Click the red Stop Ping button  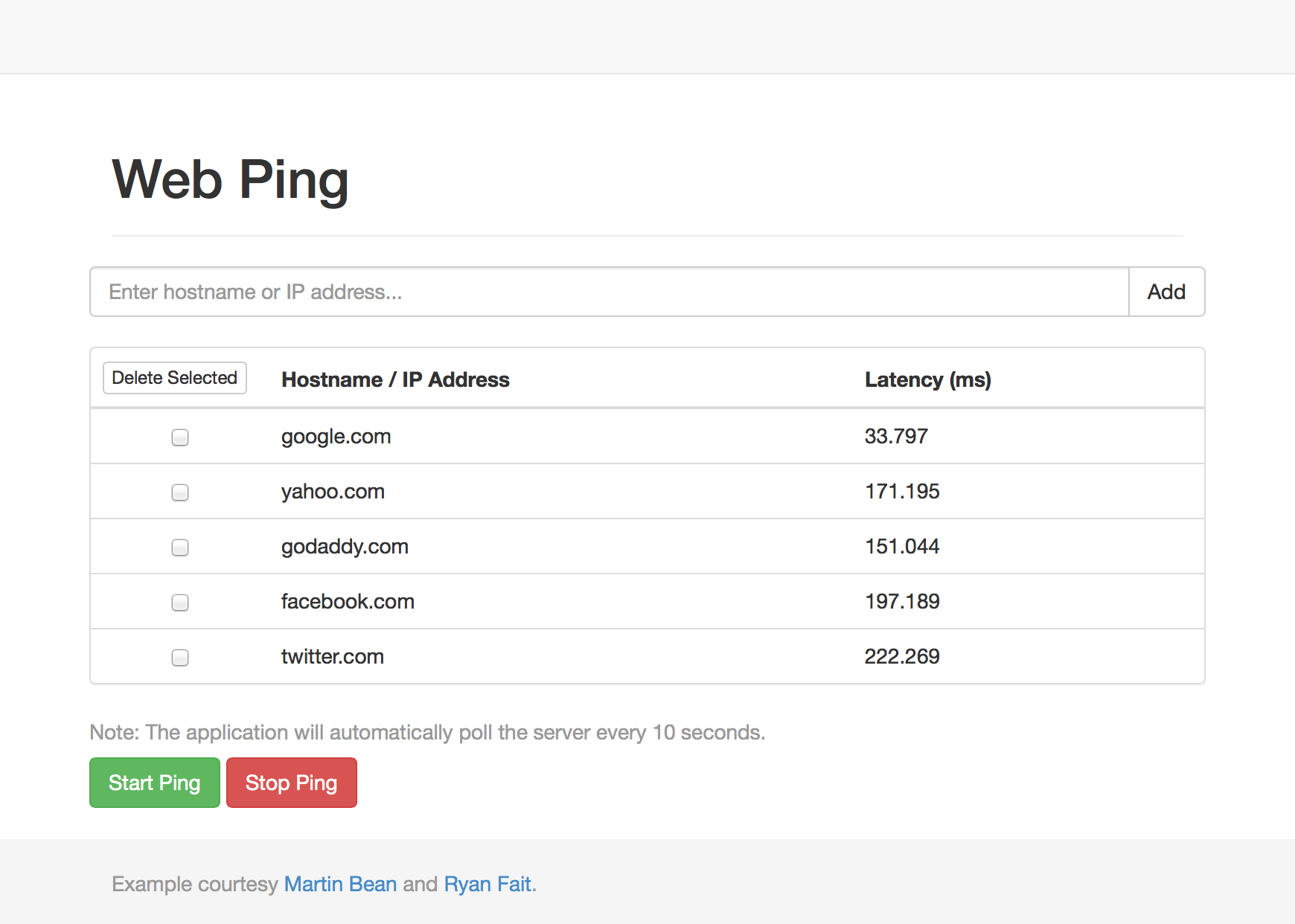[292, 783]
